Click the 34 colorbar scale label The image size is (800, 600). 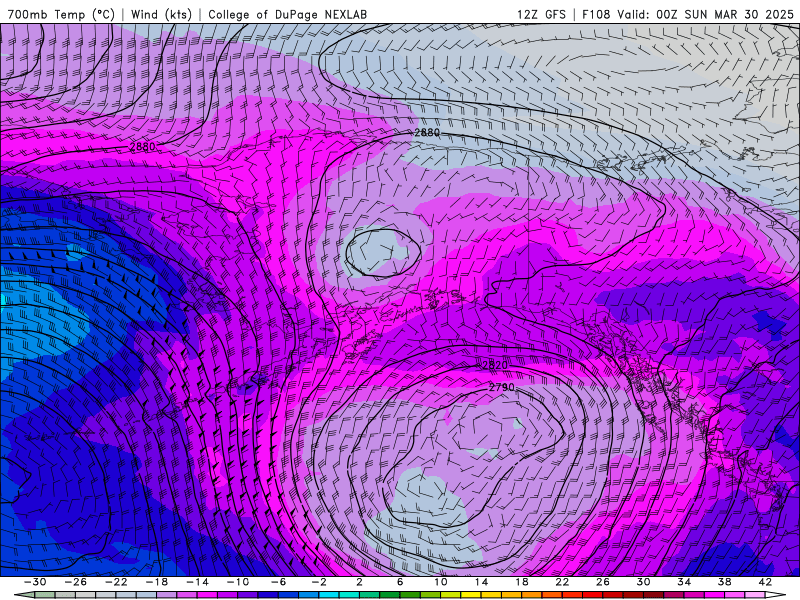684,582
